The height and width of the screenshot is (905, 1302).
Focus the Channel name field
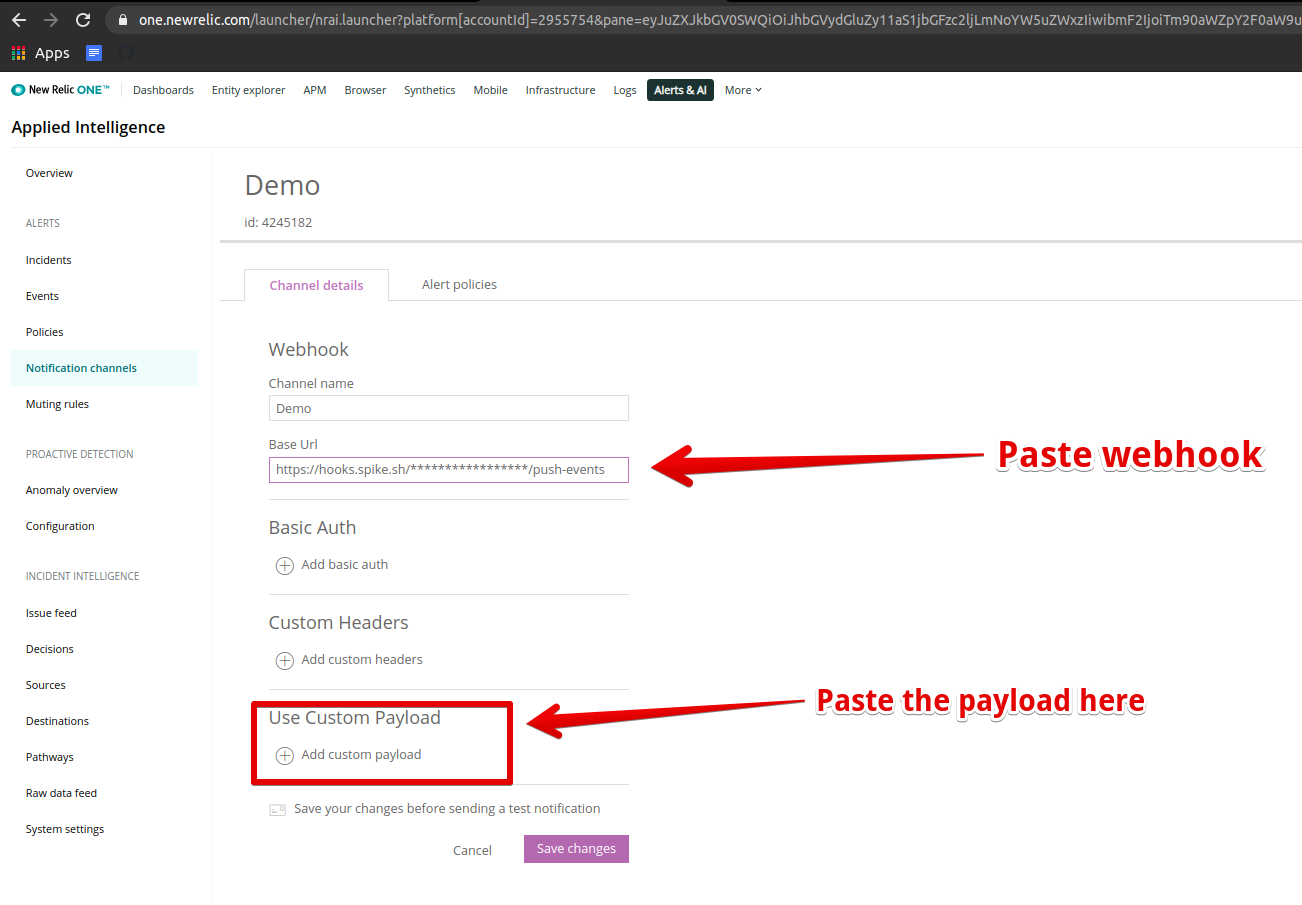[449, 408]
